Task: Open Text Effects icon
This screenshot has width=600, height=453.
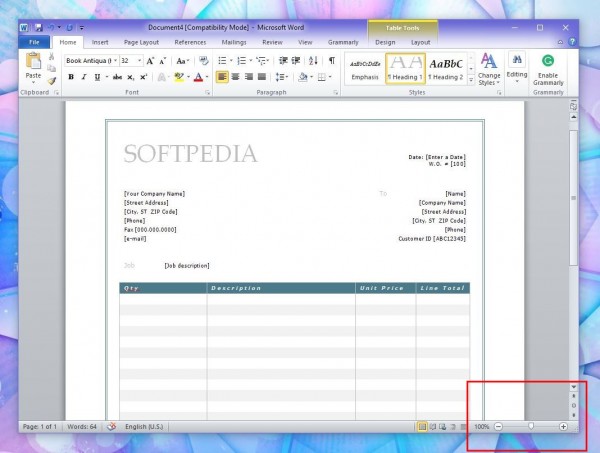Action: pos(161,77)
